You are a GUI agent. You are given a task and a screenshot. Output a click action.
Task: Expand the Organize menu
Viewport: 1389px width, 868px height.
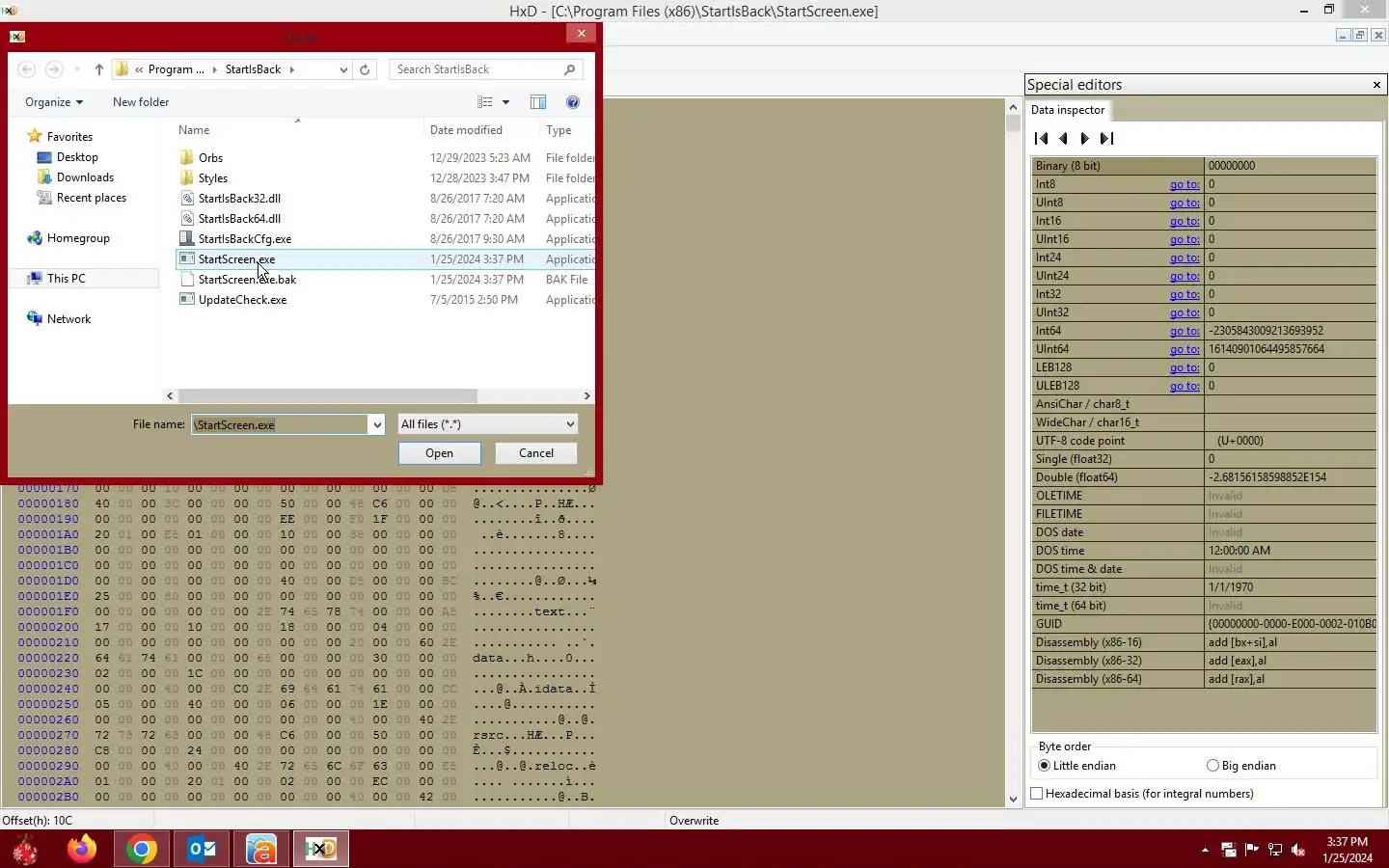[54, 102]
